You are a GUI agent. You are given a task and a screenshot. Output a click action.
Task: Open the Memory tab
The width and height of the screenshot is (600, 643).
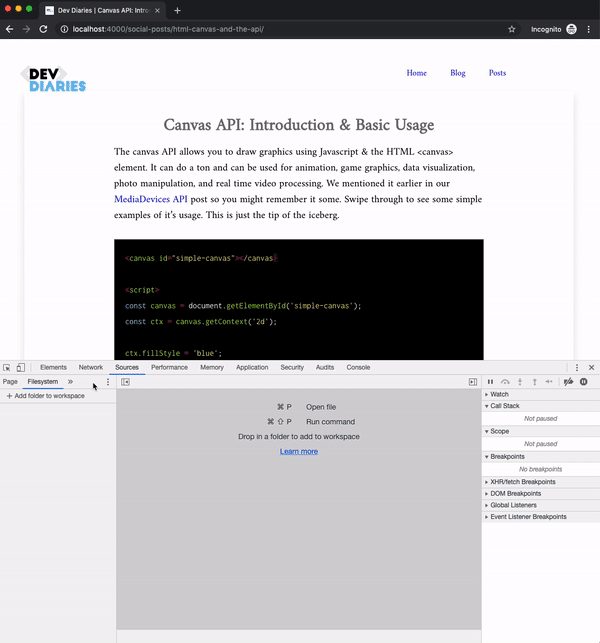(212, 367)
